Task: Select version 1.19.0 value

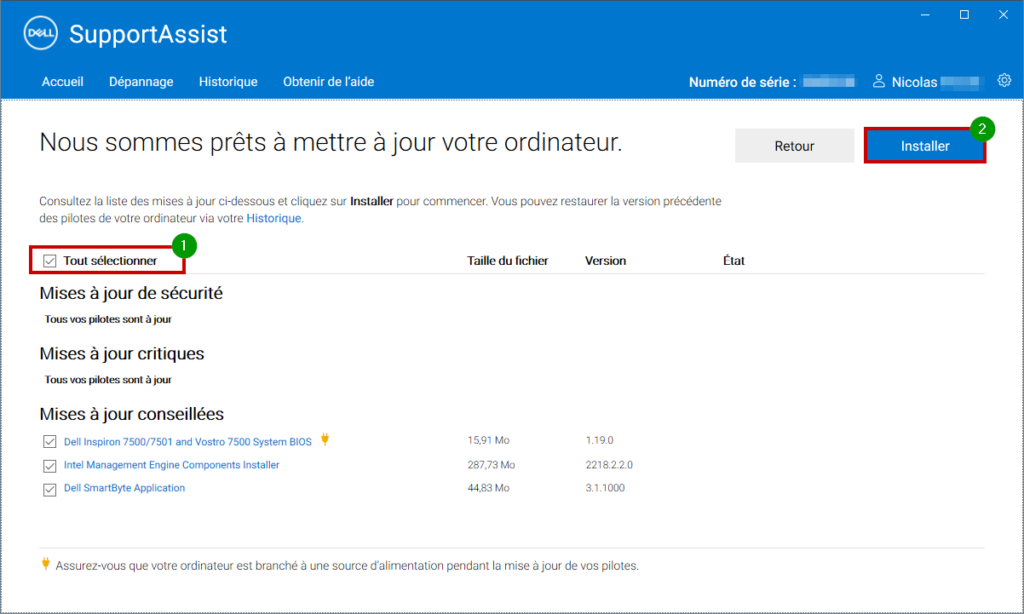Action: (x=600, y=440)
